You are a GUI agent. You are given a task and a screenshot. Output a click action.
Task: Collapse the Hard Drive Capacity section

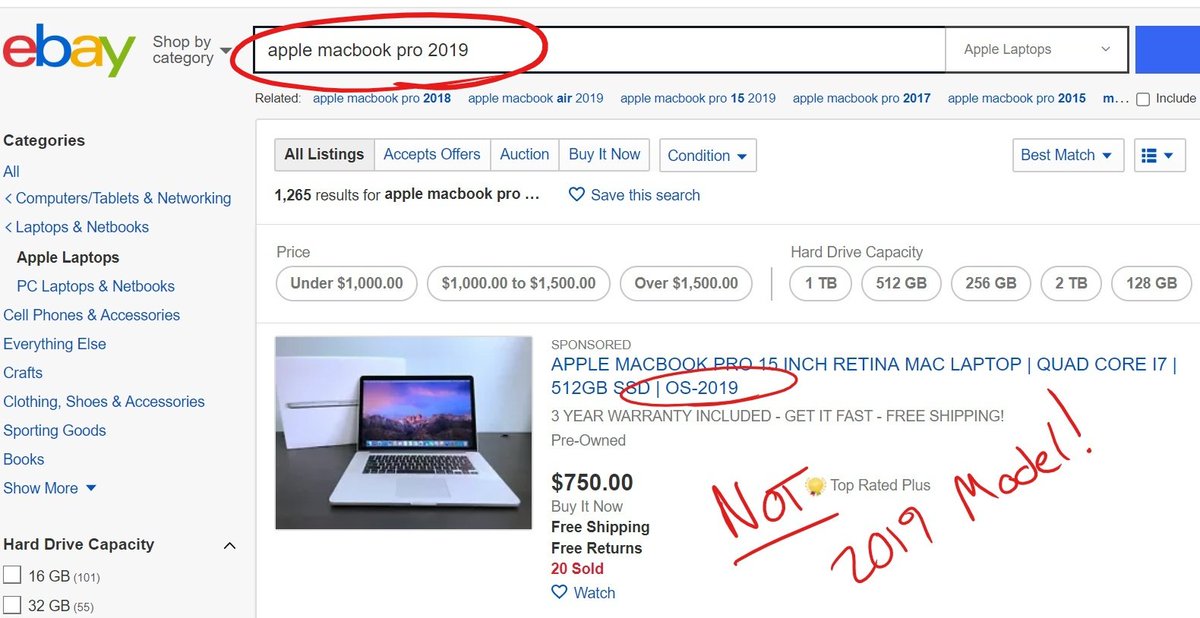[x=229, y=545]
